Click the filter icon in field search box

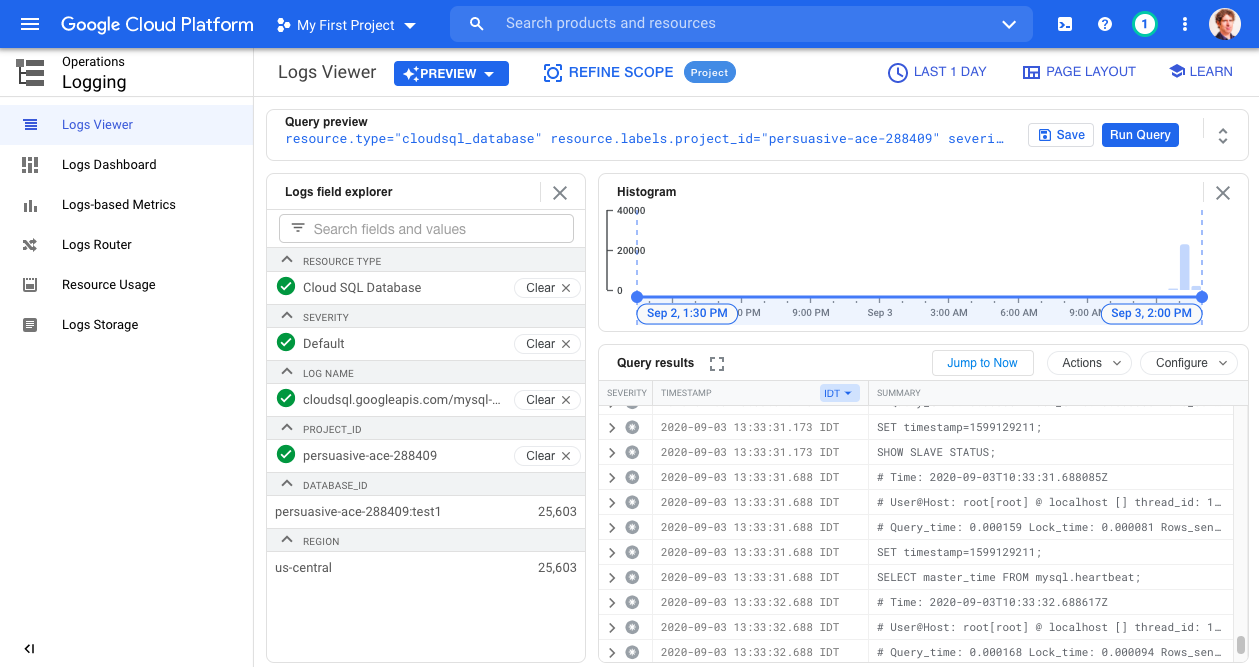(x=298, y=228)
